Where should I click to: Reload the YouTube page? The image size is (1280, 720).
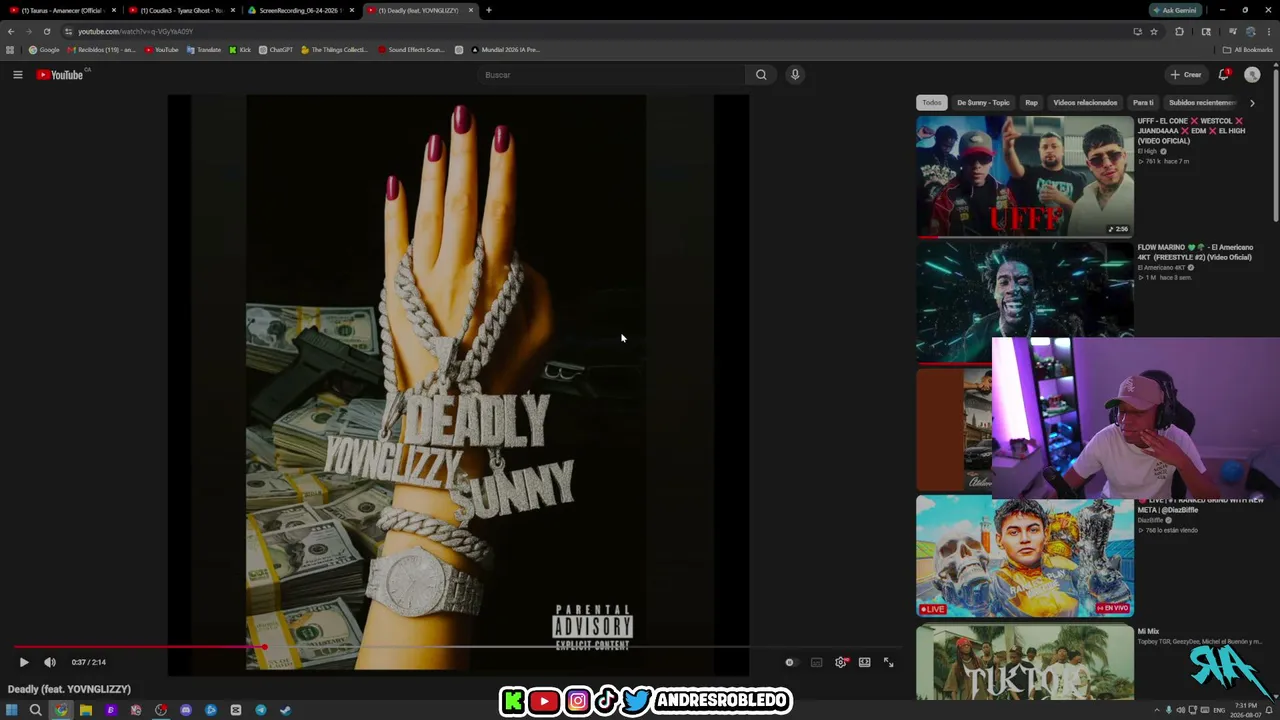[x=46, y=31]
